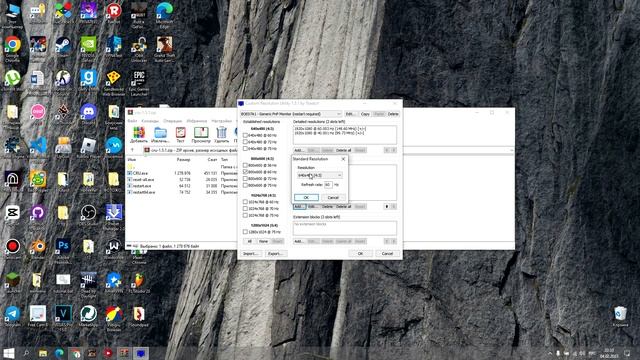Close the Standard Resolution dialog

343,159
